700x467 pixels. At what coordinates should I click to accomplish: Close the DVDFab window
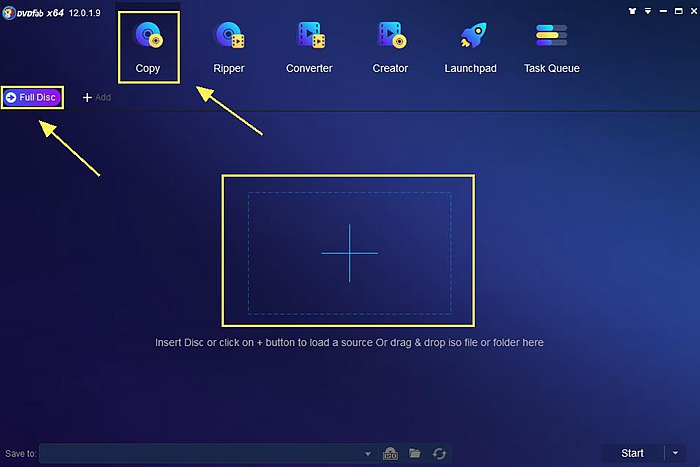[x=694, y=11]
